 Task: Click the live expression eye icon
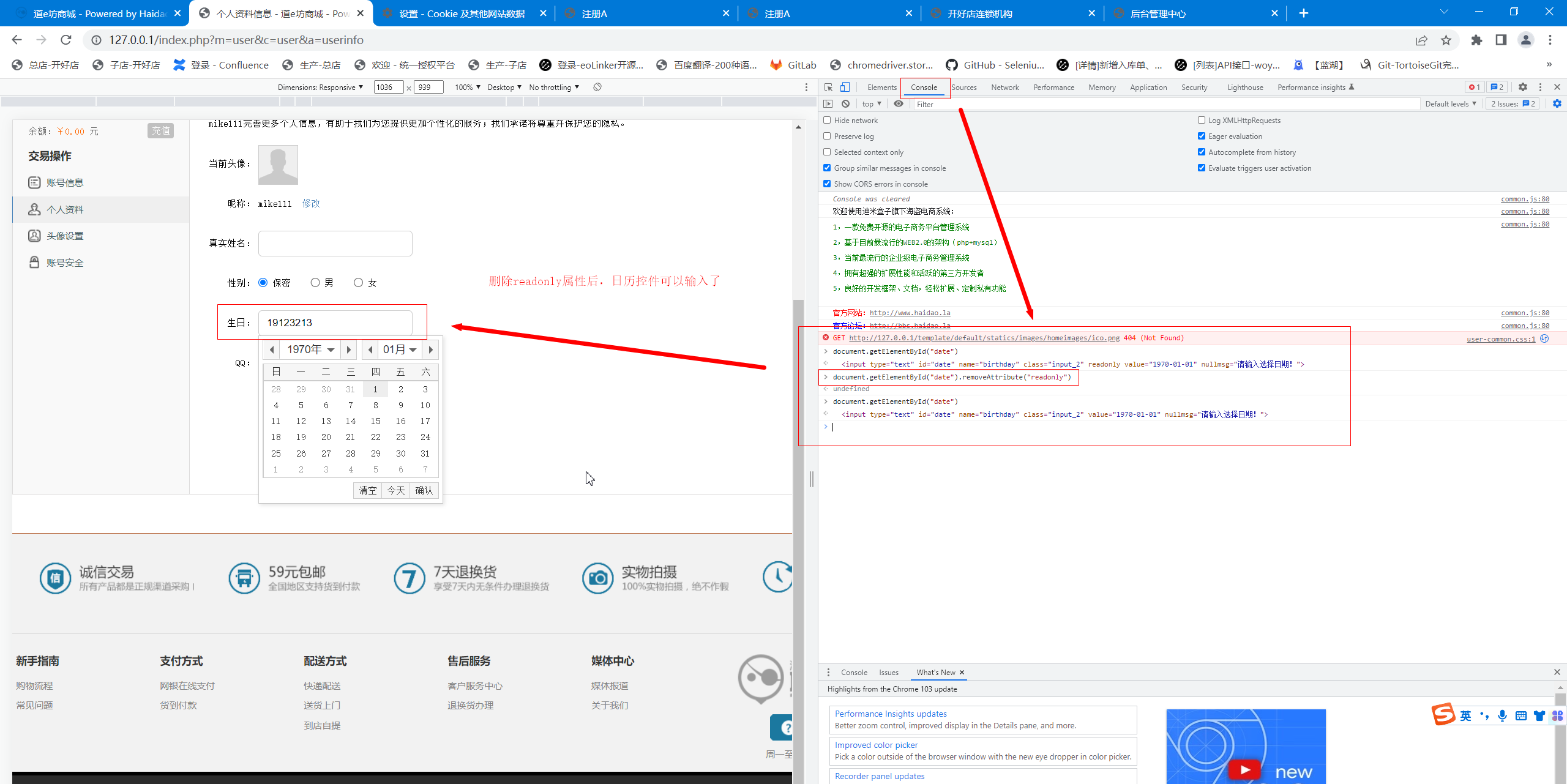tap(899, 104)
